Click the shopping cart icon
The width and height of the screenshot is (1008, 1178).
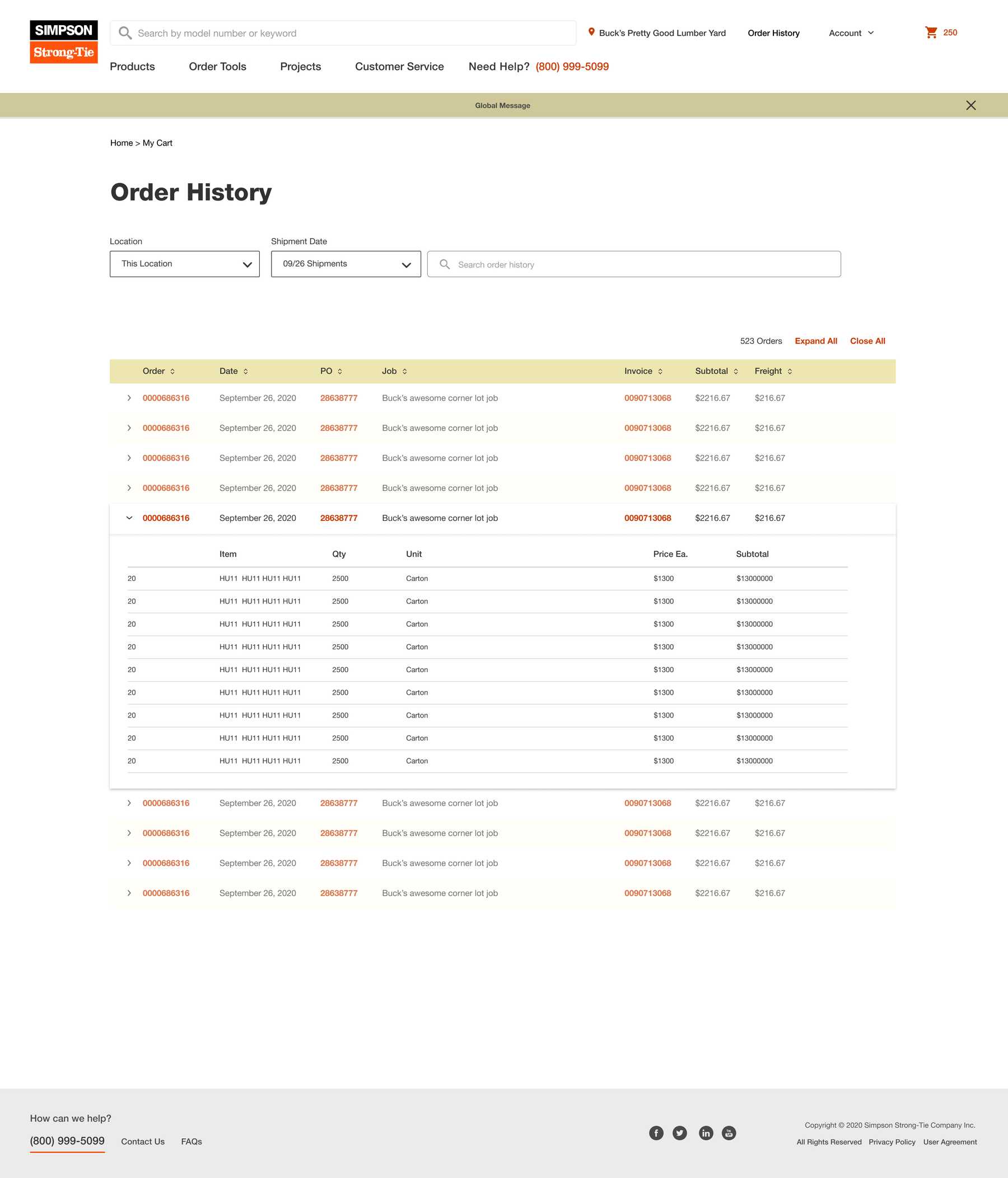tap(931, 32)
